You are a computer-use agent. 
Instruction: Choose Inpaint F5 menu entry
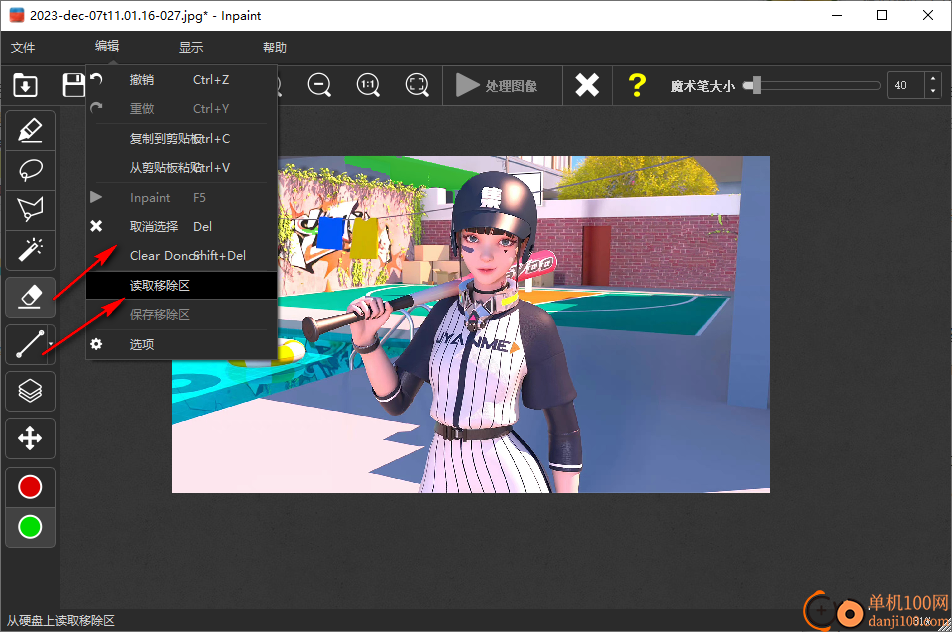[181, 197]
